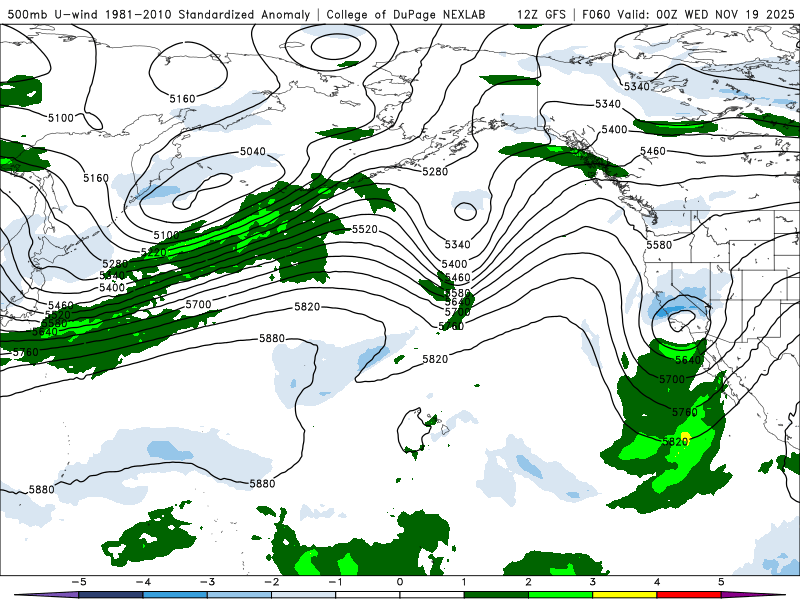800x600 pixels.
Task: Click the colorbar tick label 4
Action: [657, 582]
